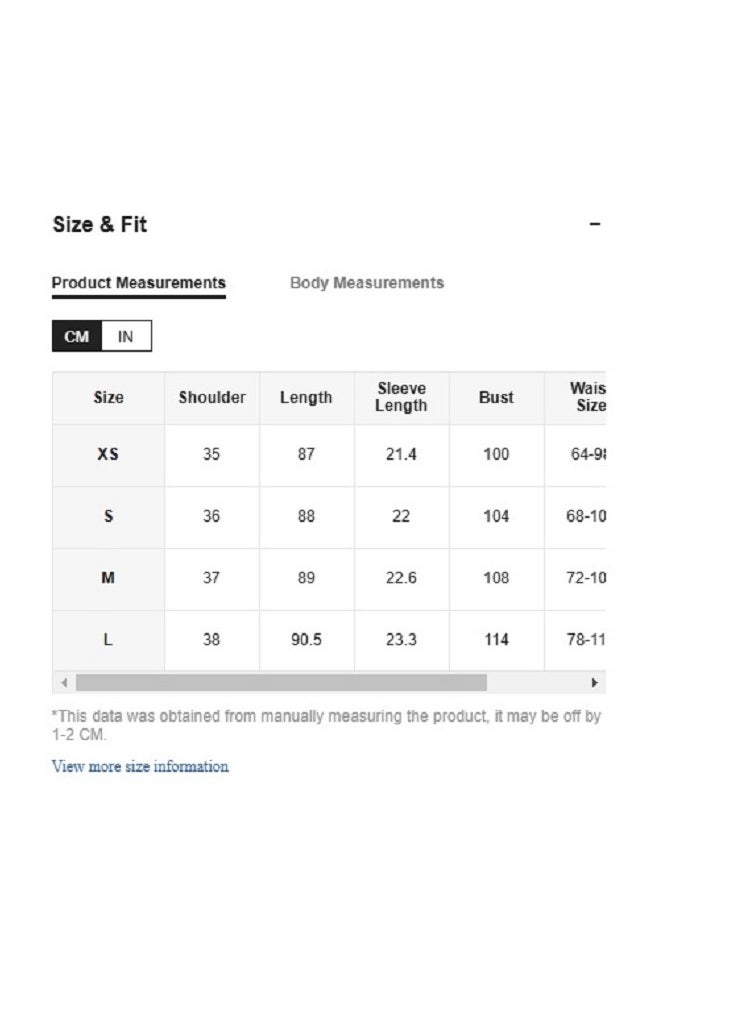Screen dimensions: 746x1022
Task: Collapse the Size & Fit section
Action: click(x=594, y=224)
